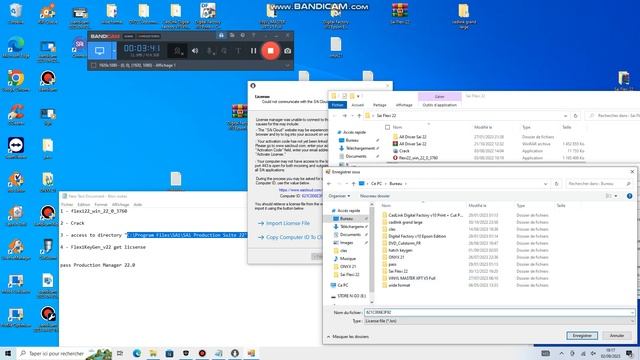Click Nouveau dossier in save dialog
This screenshot has width=640, height=360.
375,196
